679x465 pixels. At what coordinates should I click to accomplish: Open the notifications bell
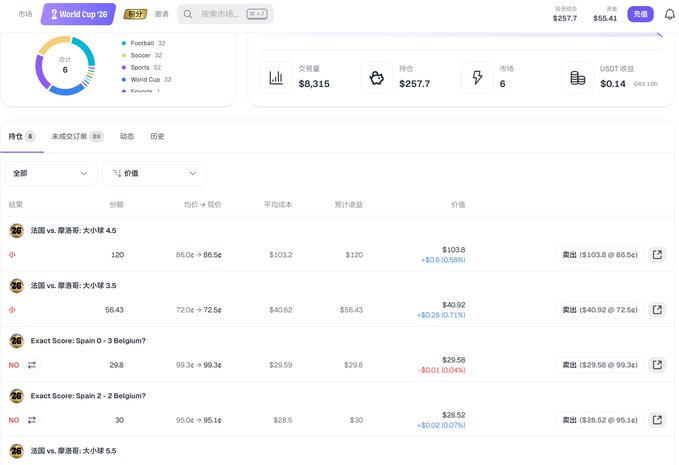669,14
